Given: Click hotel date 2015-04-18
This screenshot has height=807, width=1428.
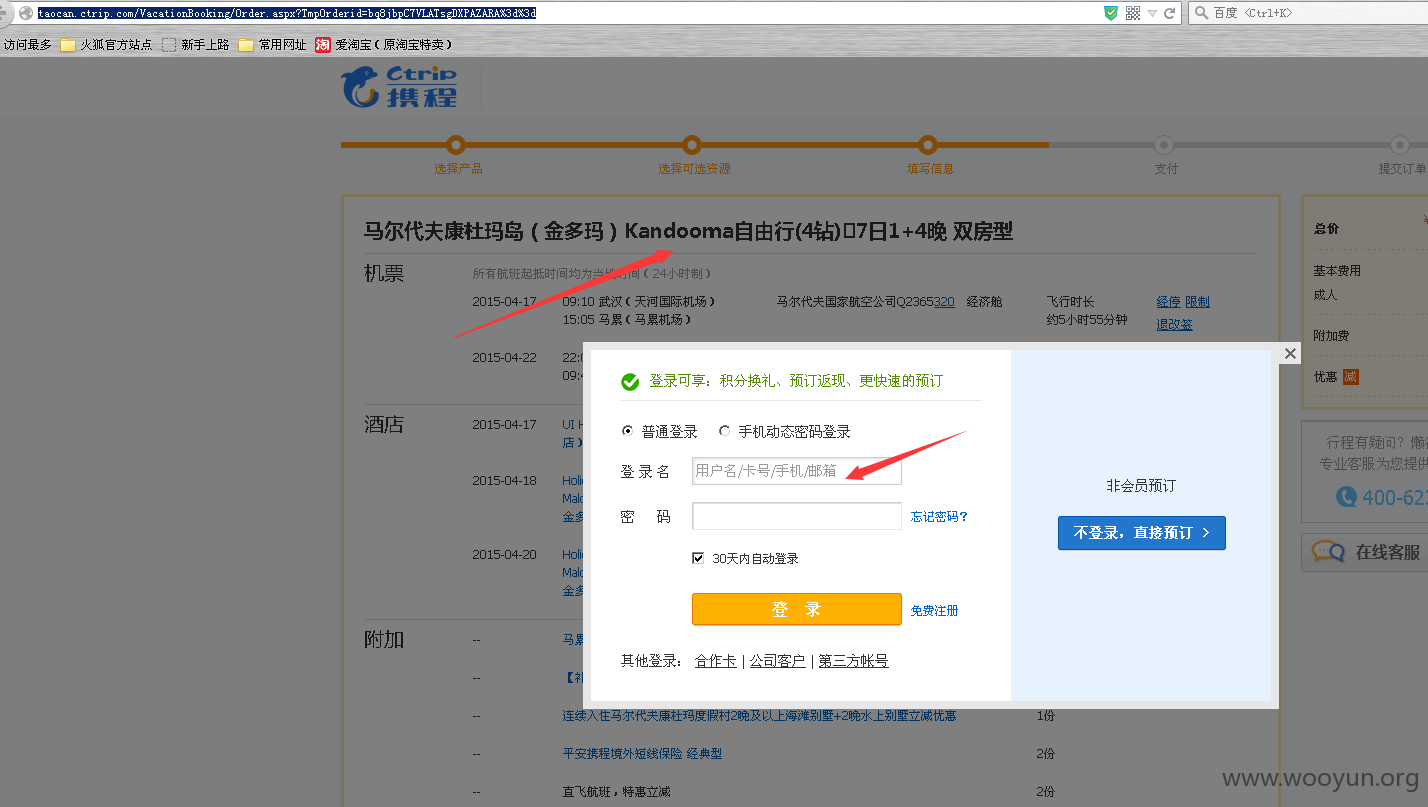Looking at the screenshot, I should [x=504, y=480].
